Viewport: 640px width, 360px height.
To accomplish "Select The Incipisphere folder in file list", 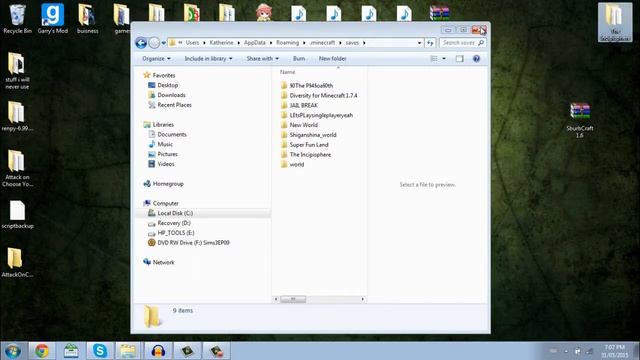I will click(310, 154).
